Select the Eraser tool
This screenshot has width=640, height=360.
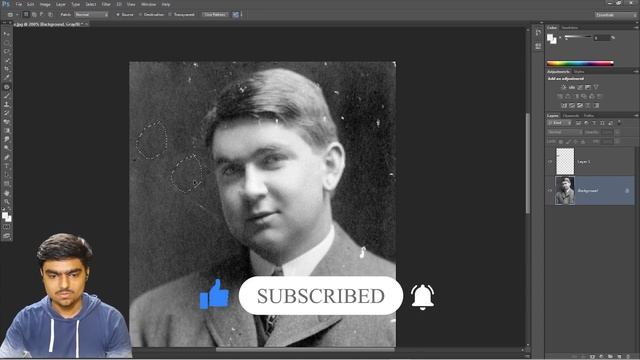point(7,122)
